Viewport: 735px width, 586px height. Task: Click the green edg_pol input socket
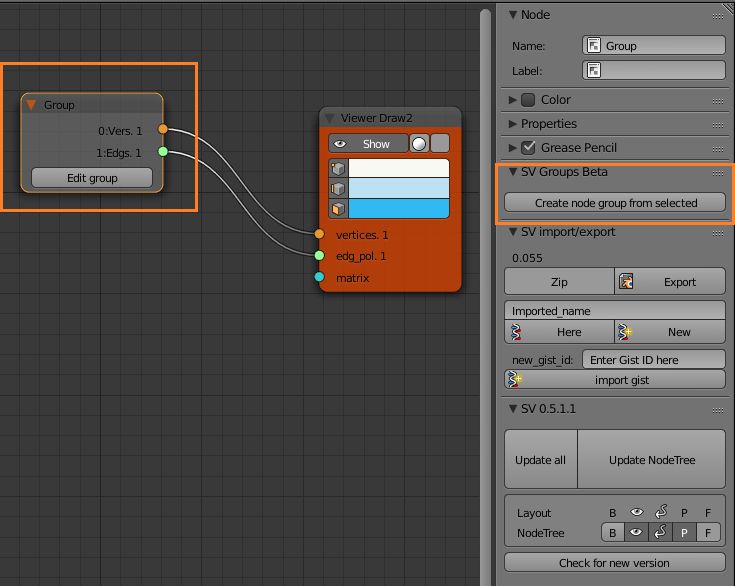click(319, 255)
